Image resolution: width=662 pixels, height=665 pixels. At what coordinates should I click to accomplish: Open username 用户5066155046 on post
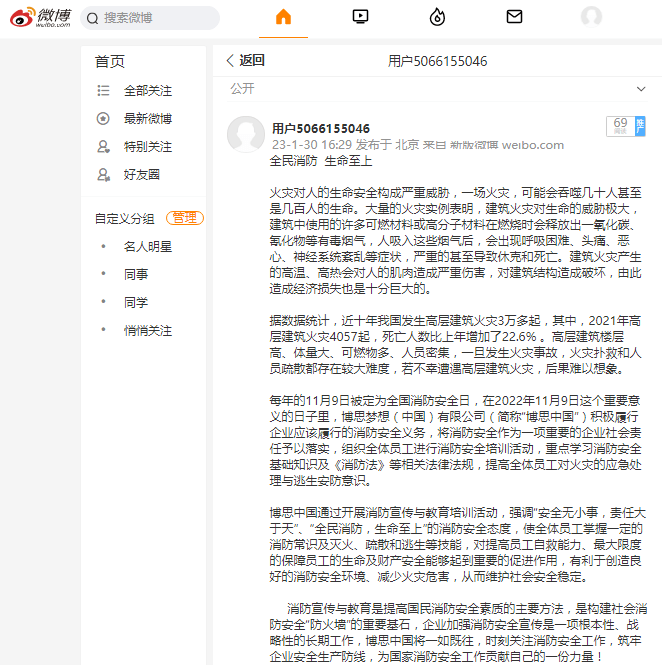pos(321,129)
